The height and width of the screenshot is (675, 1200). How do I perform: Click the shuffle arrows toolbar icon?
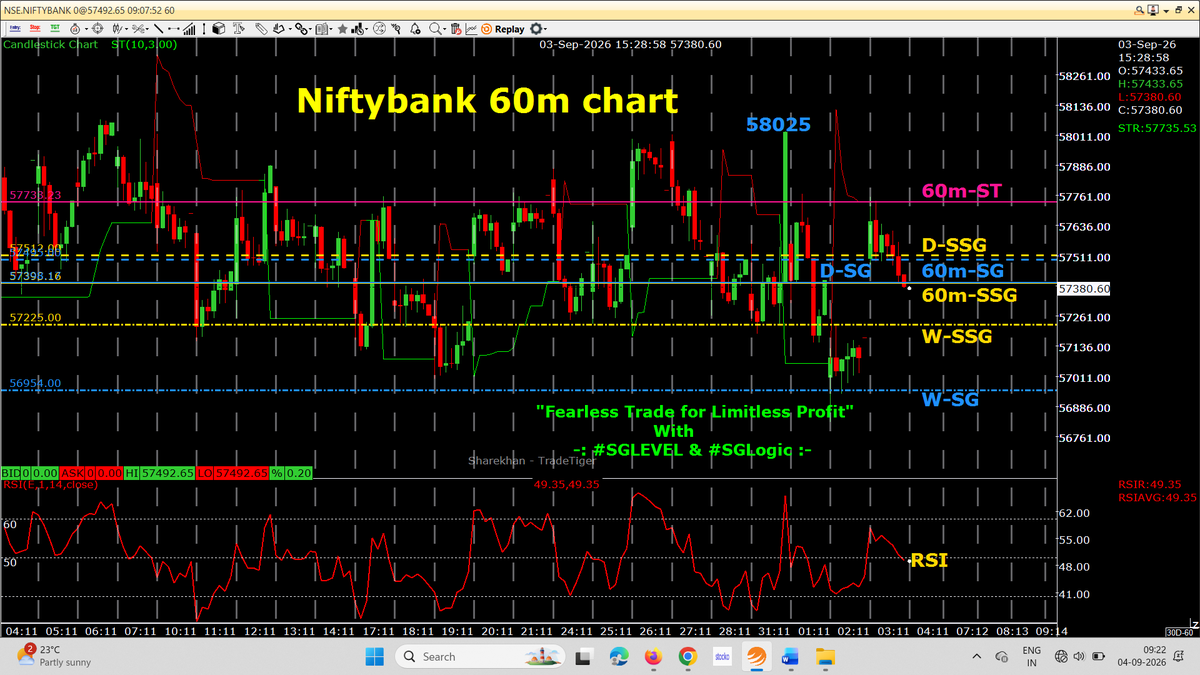pos(379,29)
